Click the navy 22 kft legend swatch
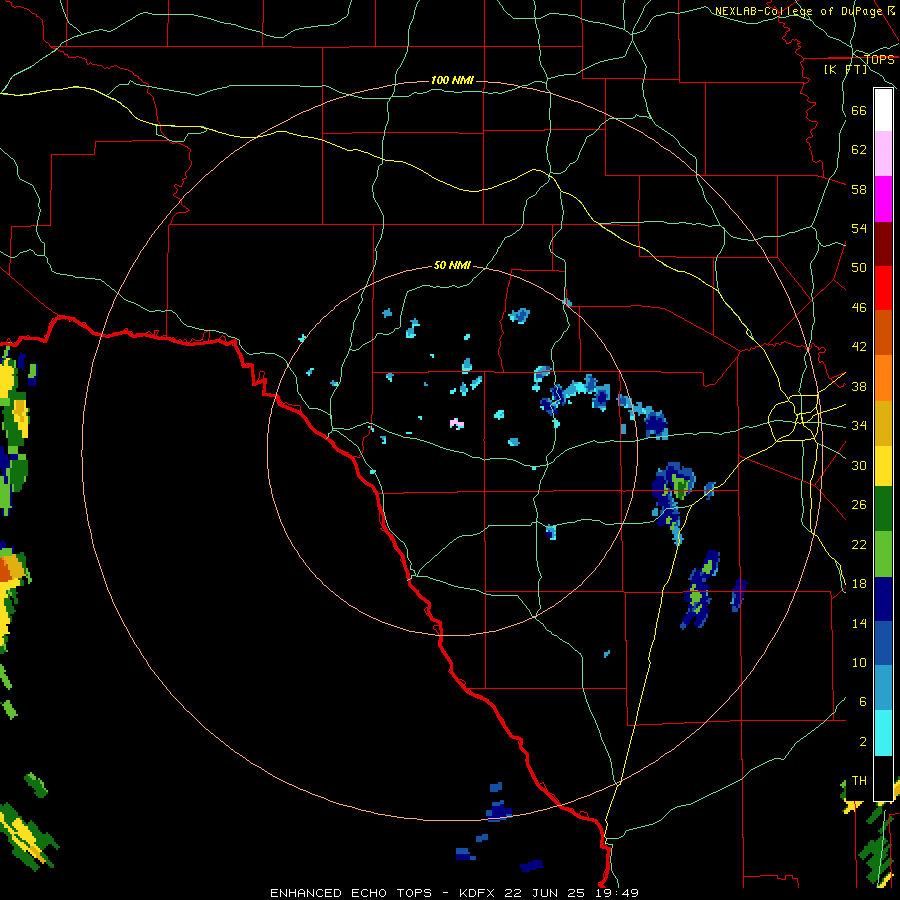900x900 pixels. click(x=883, y=599)
